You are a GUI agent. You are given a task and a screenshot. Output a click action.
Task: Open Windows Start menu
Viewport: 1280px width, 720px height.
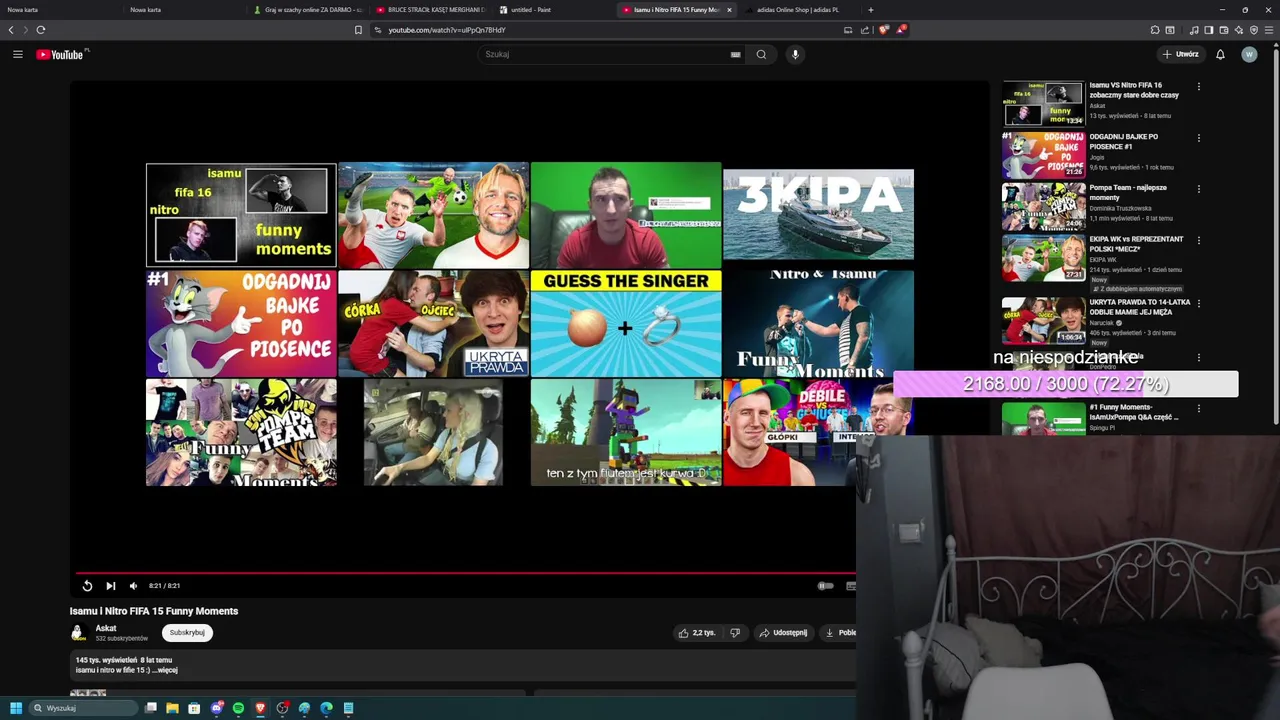15,708
